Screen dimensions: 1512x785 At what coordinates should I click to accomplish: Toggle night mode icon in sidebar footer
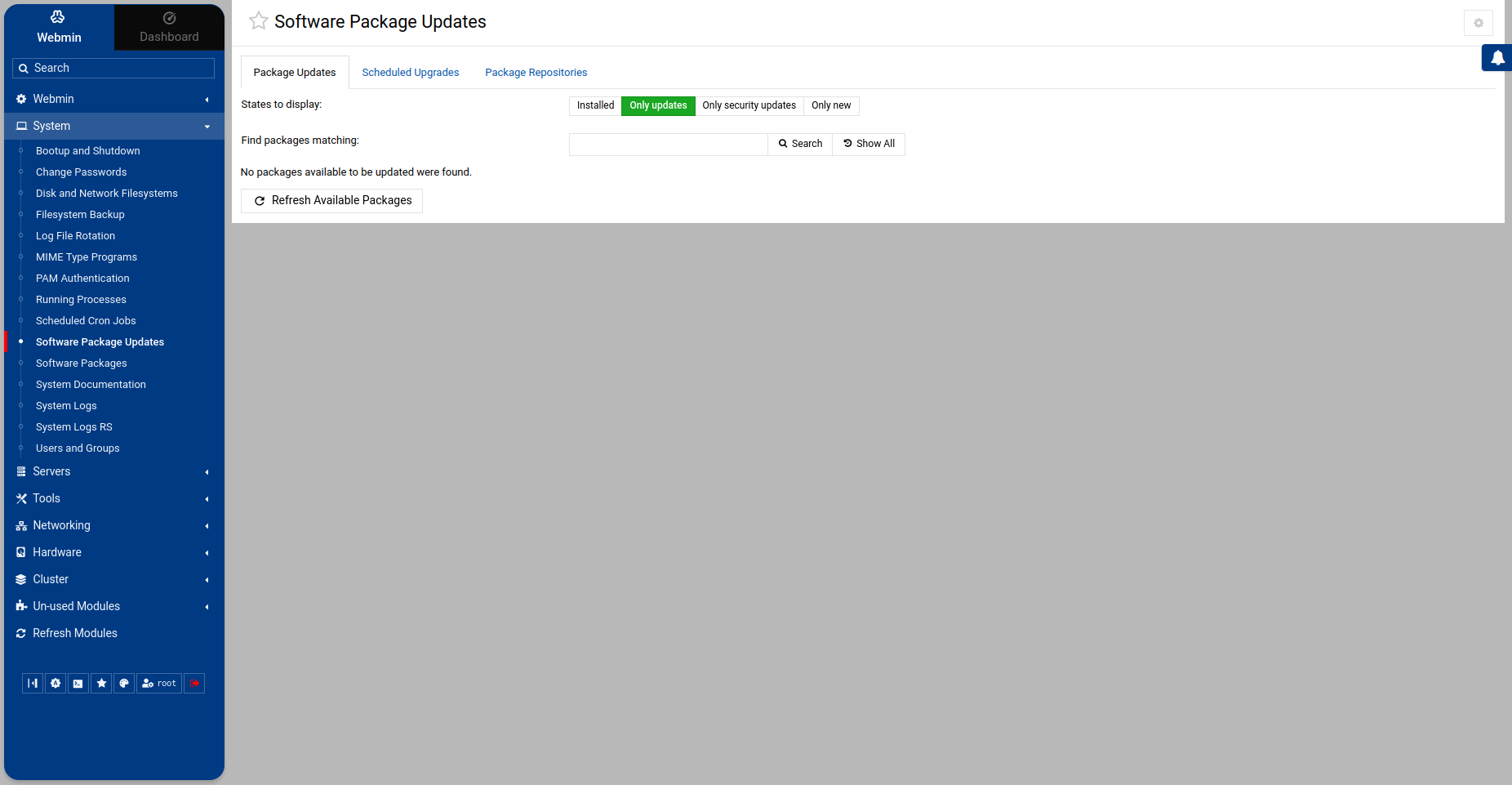(x=56, y=683)
